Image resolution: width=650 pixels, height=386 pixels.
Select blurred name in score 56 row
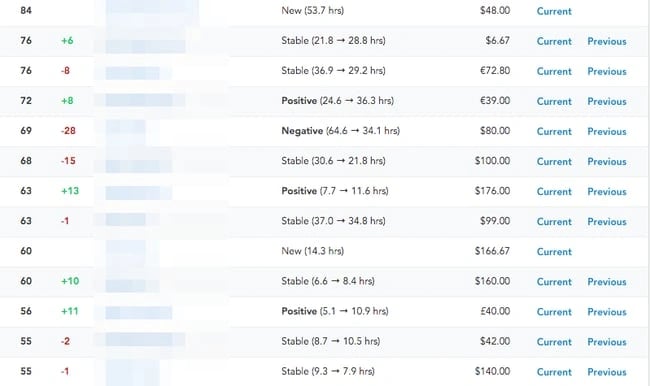(x=138, y=312)
